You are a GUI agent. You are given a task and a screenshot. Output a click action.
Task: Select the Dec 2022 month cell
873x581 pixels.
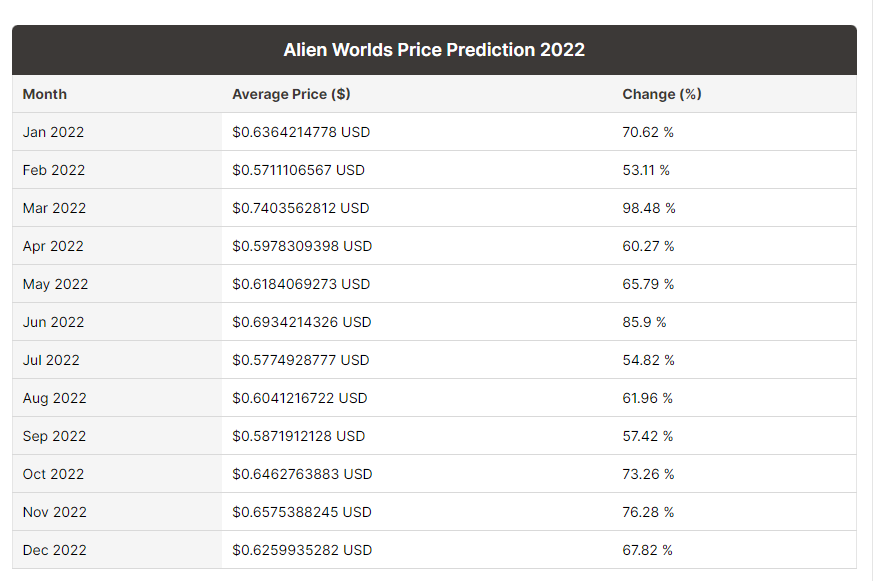point(55,550)
